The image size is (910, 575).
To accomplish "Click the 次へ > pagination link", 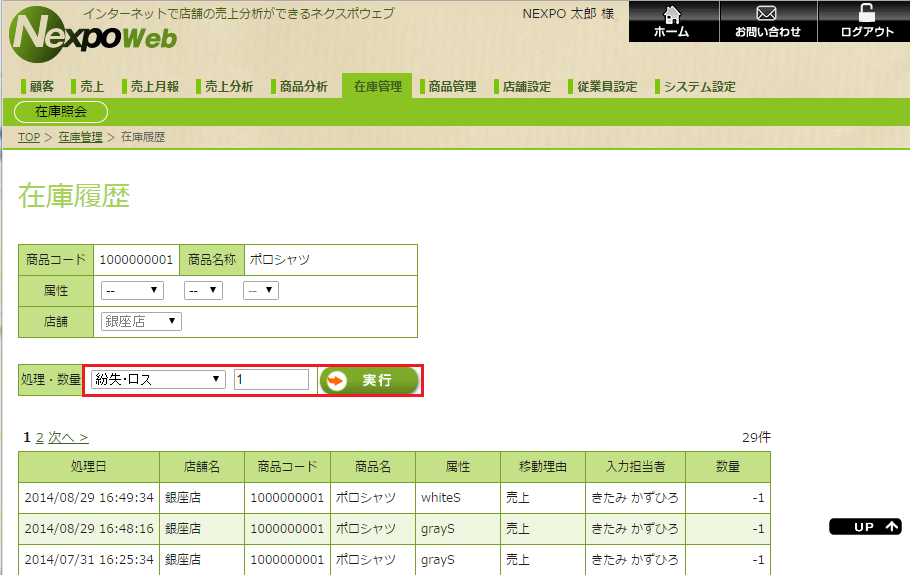I will tap(68, 437).
